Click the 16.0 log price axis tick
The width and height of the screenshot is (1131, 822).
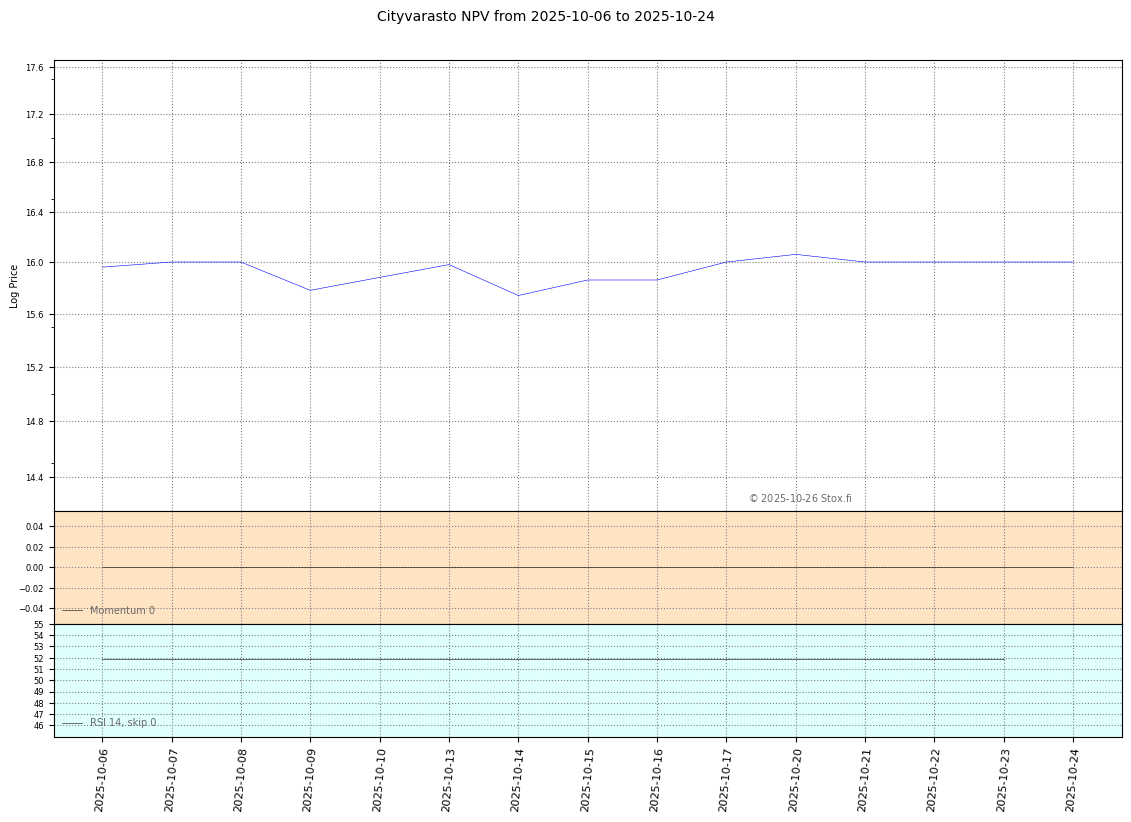35,263
